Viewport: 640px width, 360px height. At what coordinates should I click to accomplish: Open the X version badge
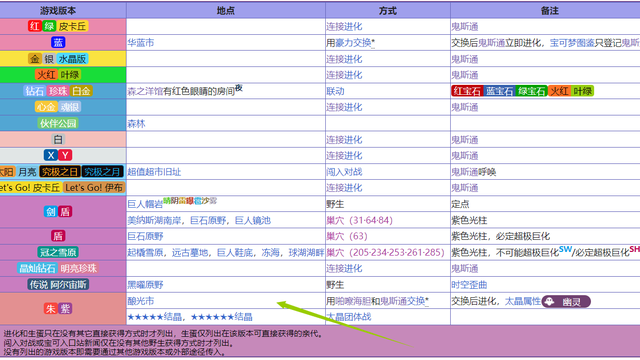(50, 156)
